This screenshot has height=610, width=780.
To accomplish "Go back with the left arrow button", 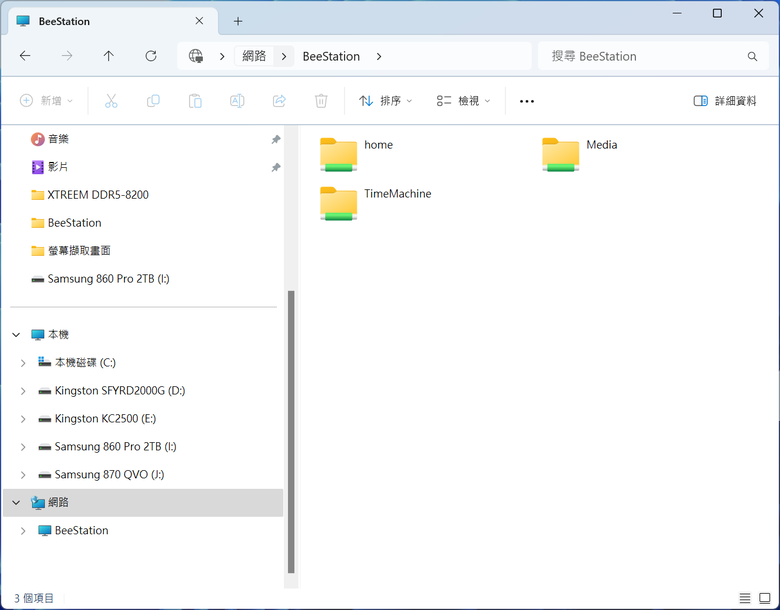I will (x=25, y=56).
